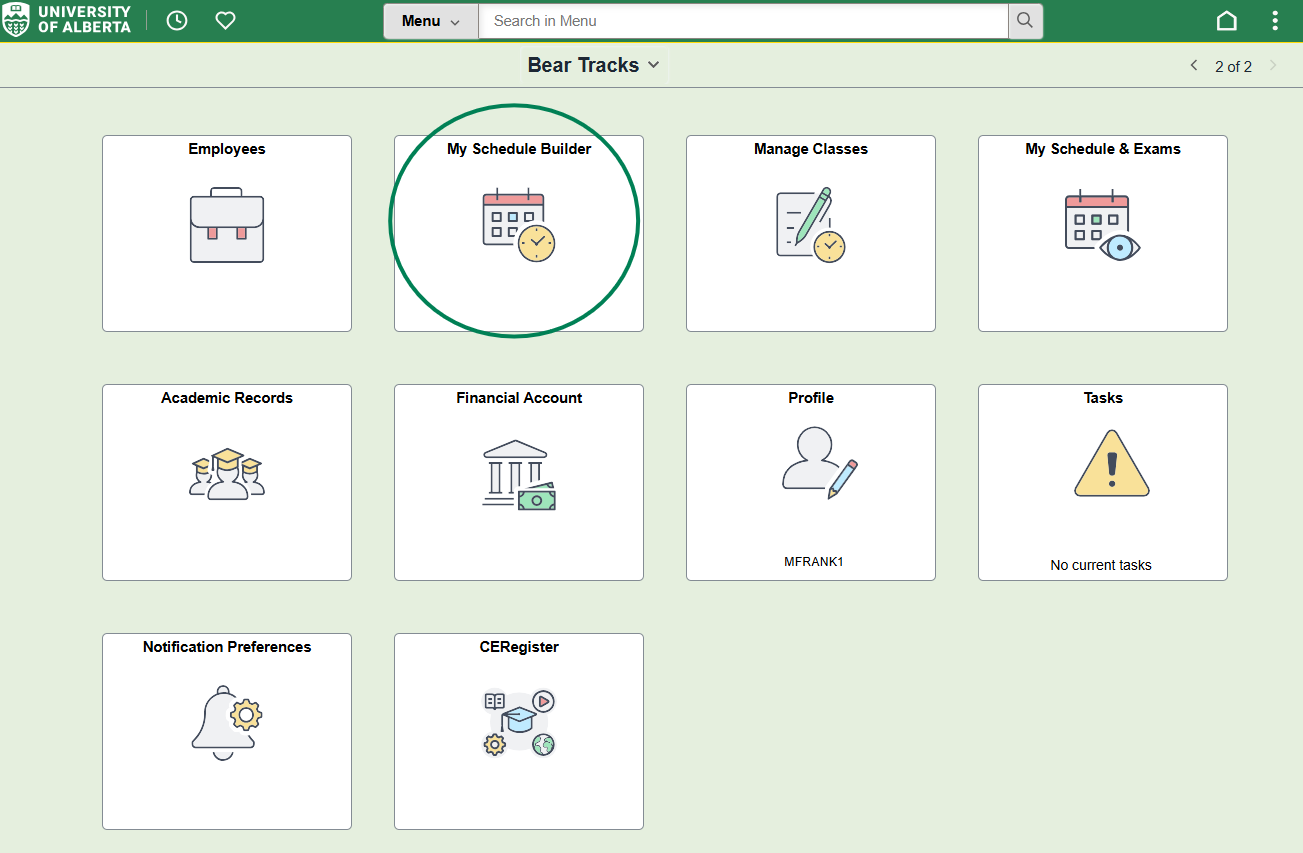Expand the Menu dropdown button
Screen dimensions: 1303x853
[431, 21]
